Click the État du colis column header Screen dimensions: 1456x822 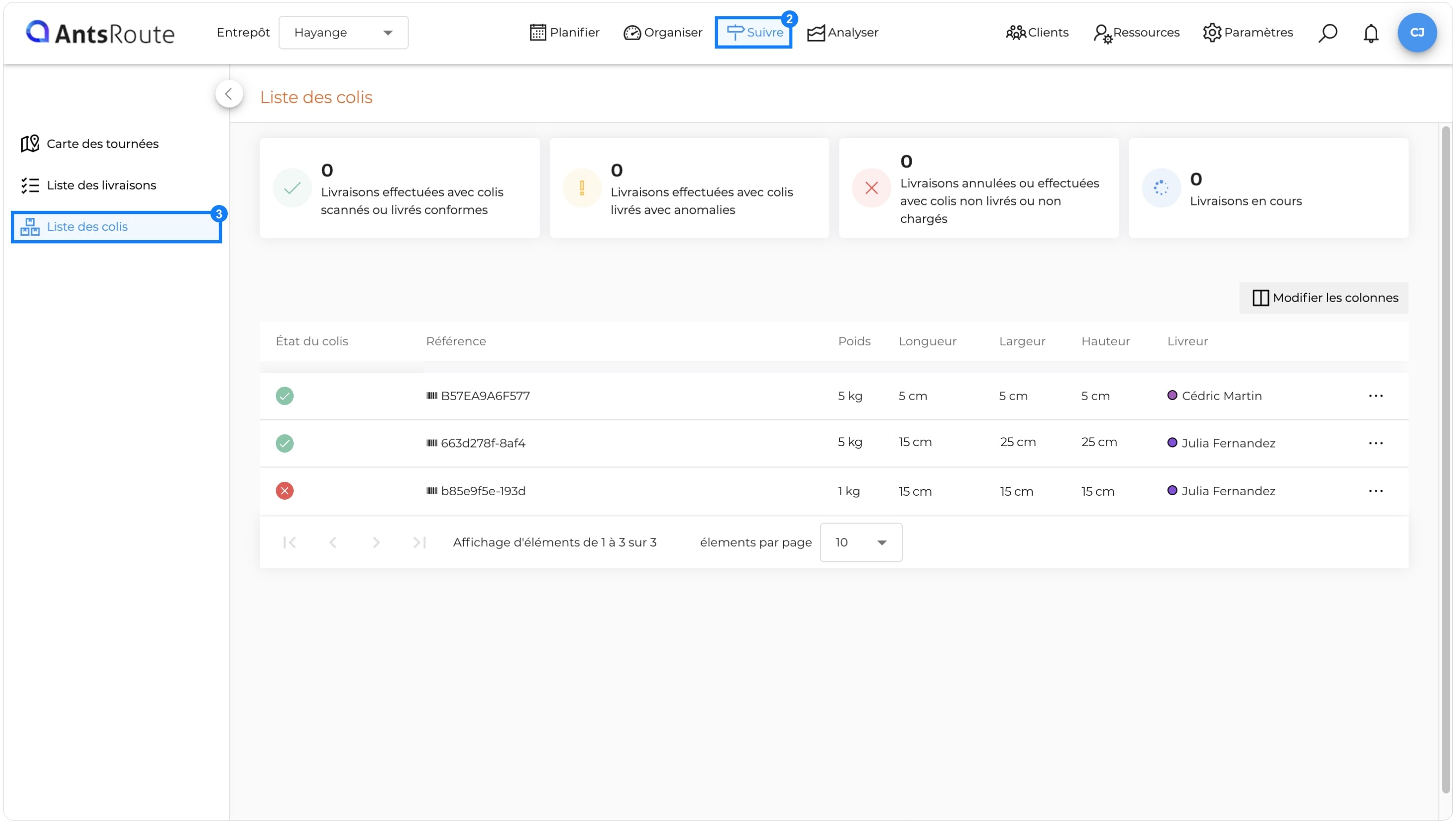(x=312, y=342)
